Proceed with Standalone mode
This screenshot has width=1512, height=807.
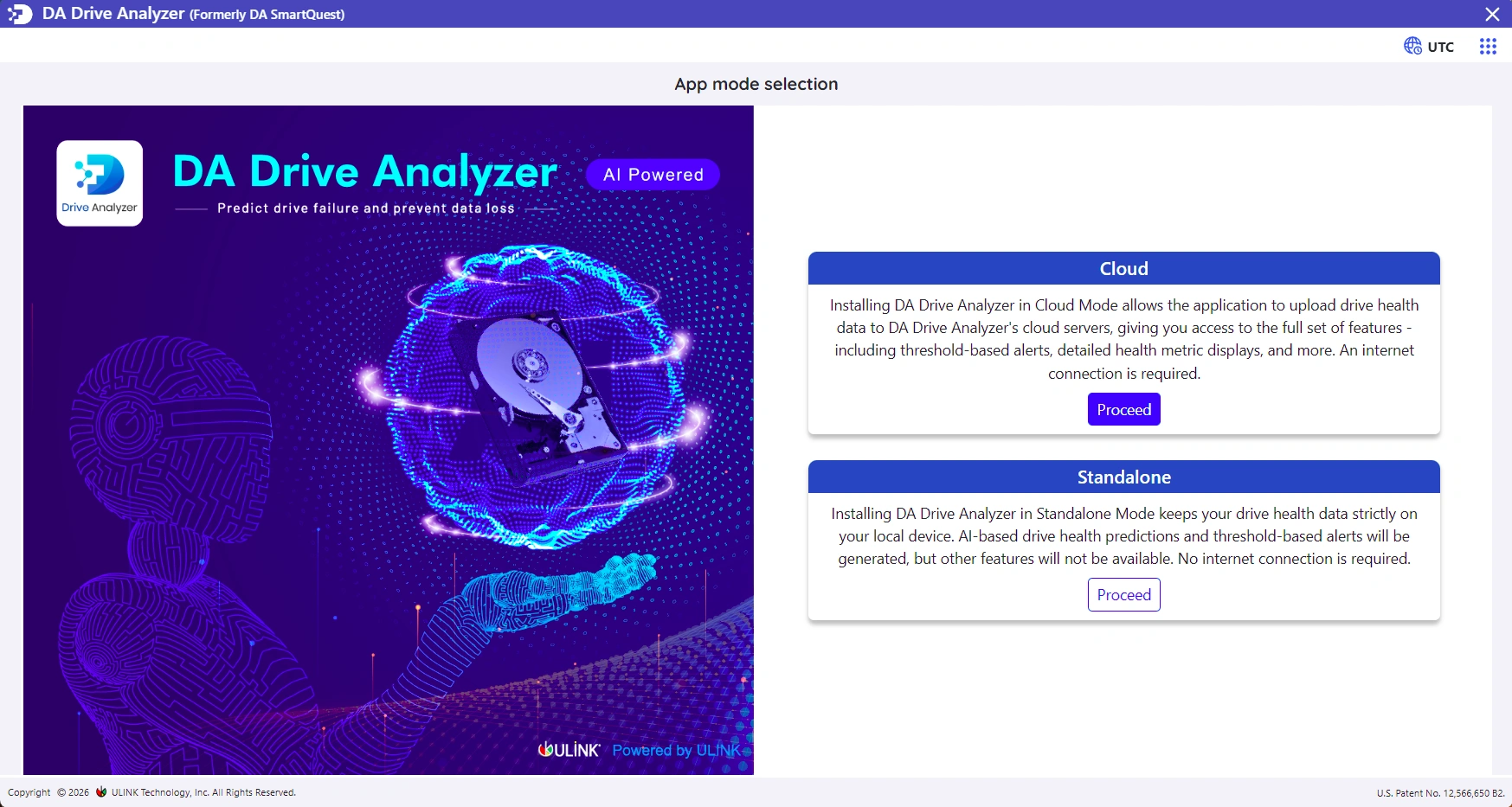[1123, 594]
